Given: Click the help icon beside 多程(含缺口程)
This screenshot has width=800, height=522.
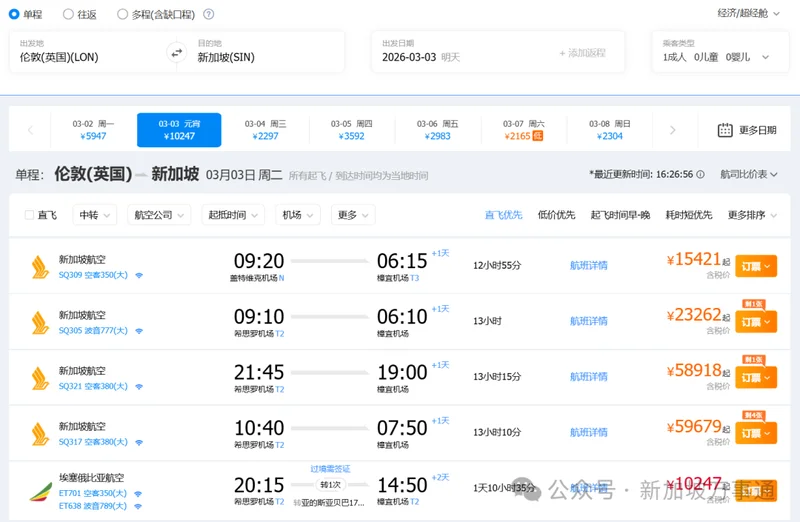Looking at the screenshot, I should click(x=208, y=14).
